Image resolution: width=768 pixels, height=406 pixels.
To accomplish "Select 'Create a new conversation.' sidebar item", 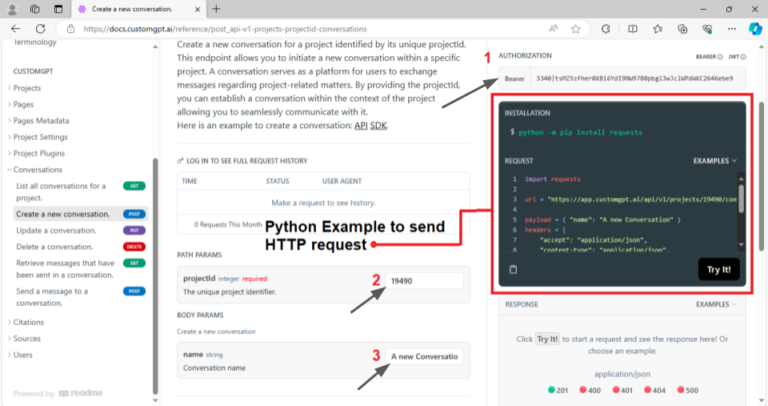I will pos(81,214).
